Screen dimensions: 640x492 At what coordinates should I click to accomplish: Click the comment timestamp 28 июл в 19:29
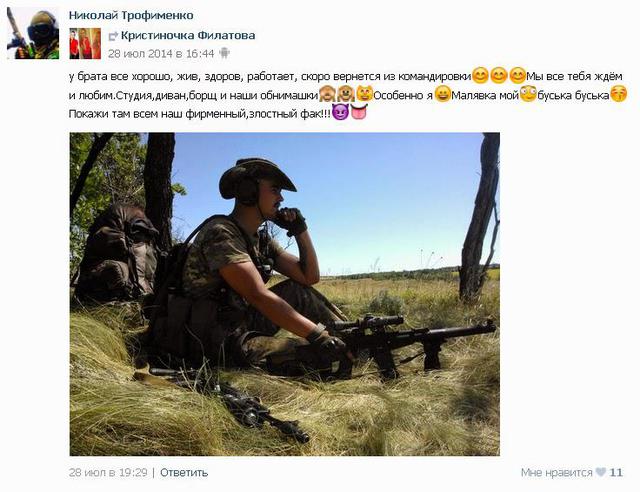click(x=108, y=472)
